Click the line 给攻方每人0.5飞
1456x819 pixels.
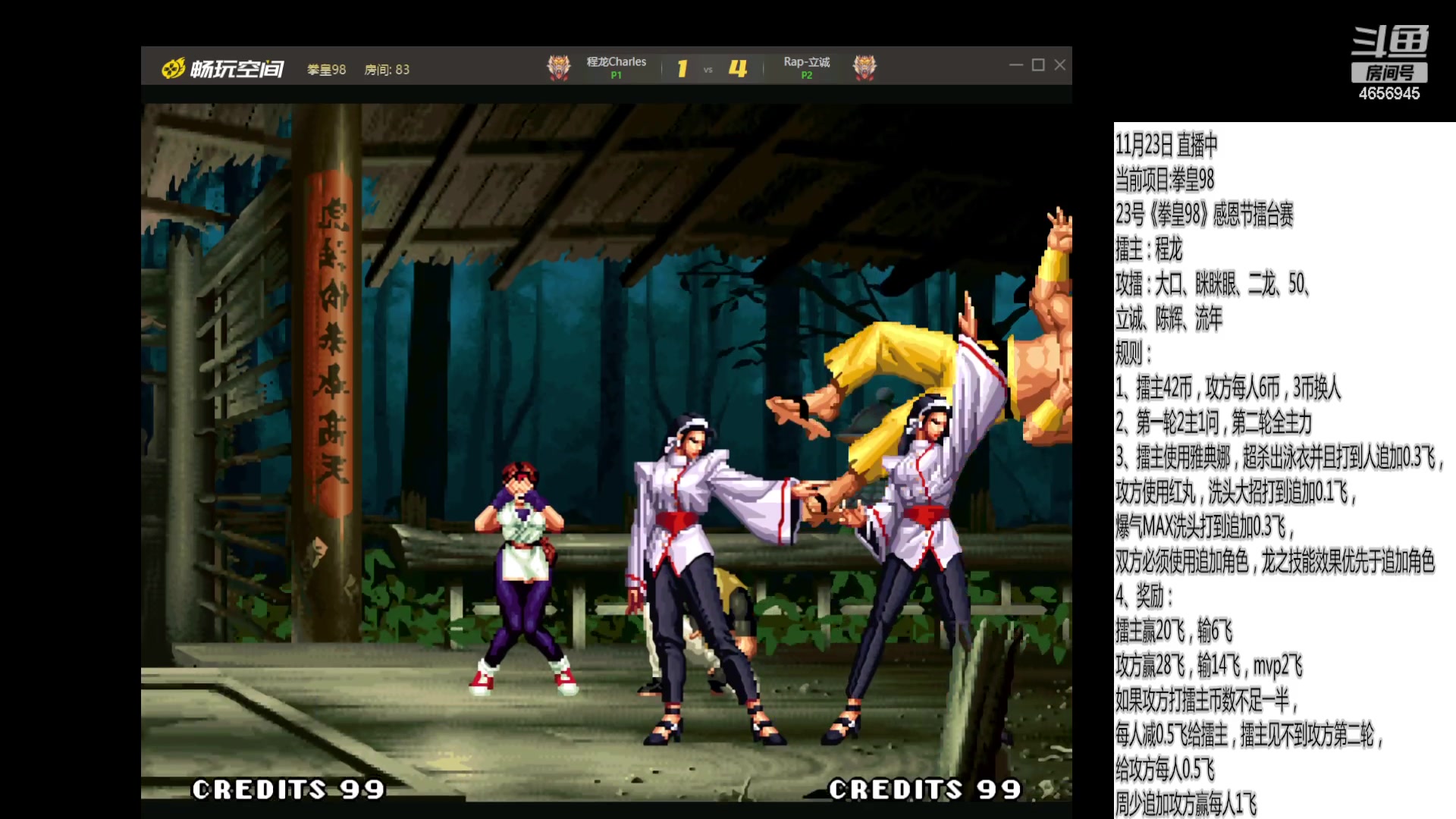1165,770
